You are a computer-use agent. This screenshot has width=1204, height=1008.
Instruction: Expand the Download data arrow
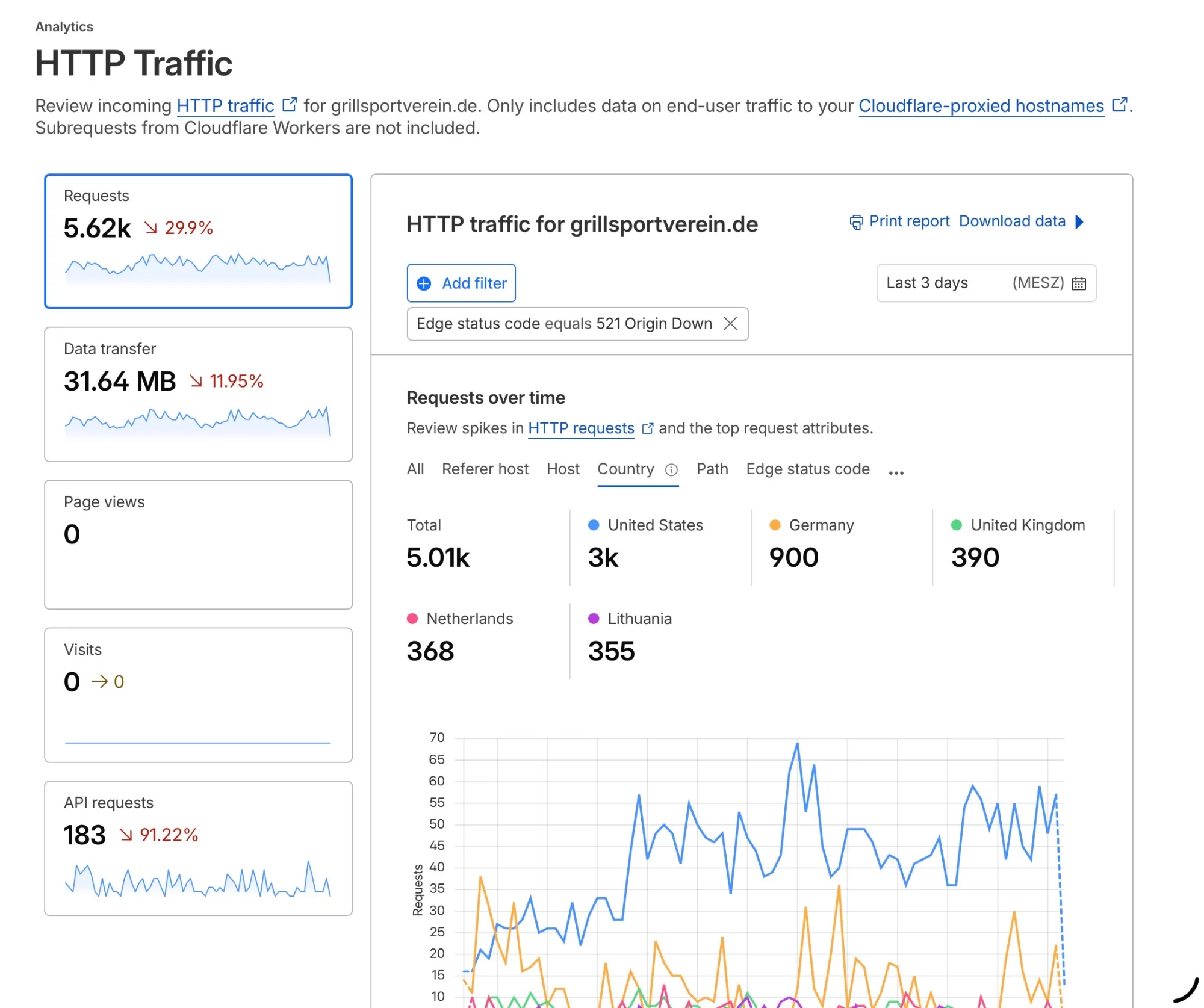[1079, 222]
